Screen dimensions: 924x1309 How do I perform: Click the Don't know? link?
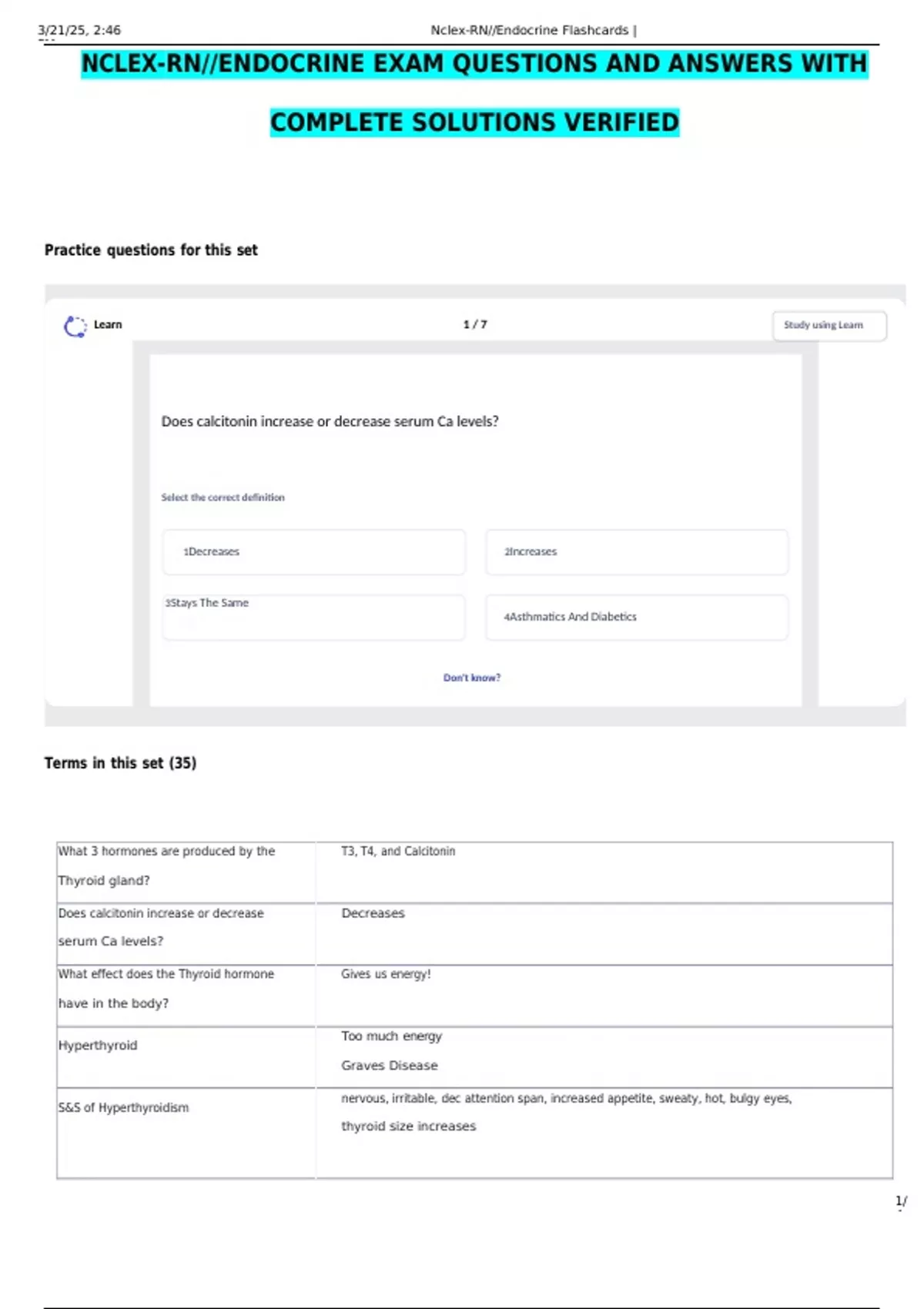pos(471,678)
